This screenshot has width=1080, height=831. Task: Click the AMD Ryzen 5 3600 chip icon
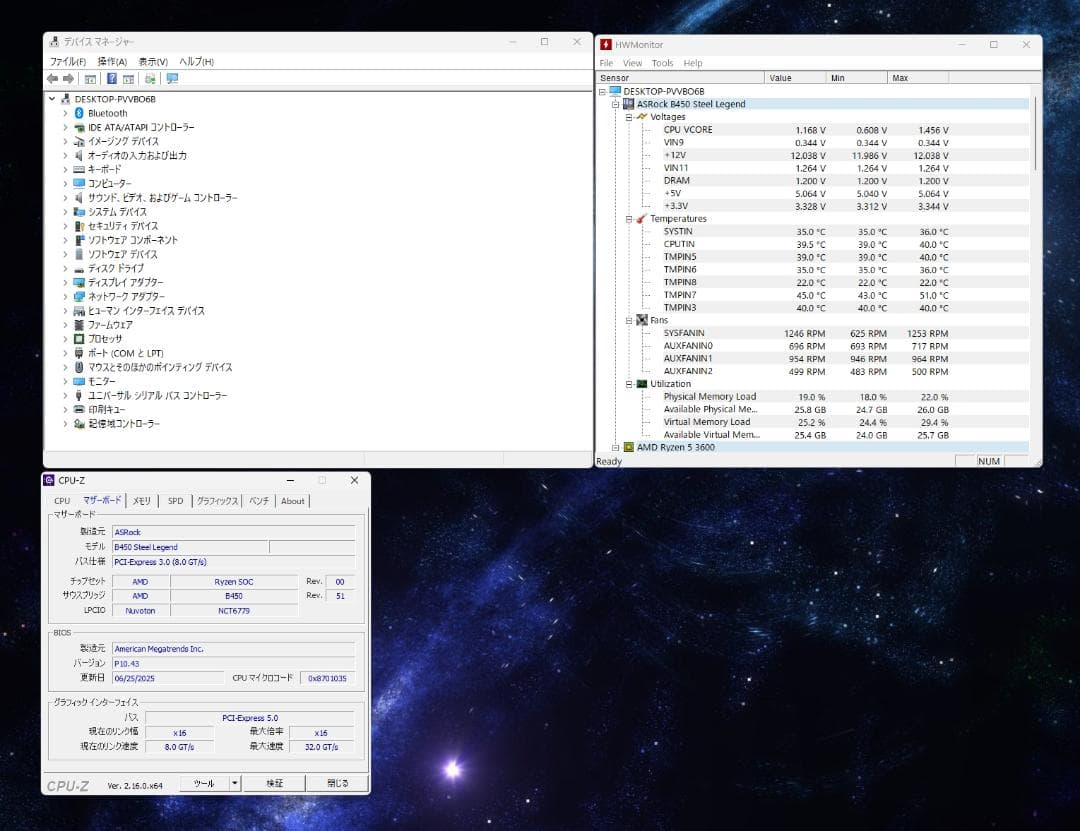pos(629,447)
